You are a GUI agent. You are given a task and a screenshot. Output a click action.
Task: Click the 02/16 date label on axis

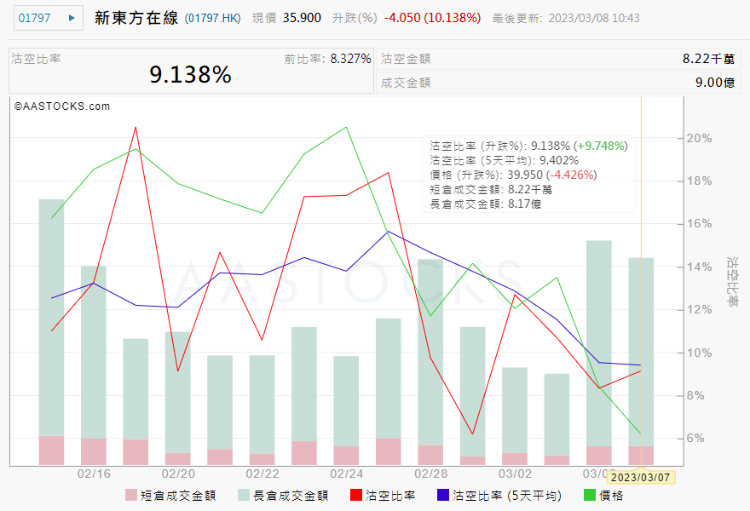click(x=94, y=474)
